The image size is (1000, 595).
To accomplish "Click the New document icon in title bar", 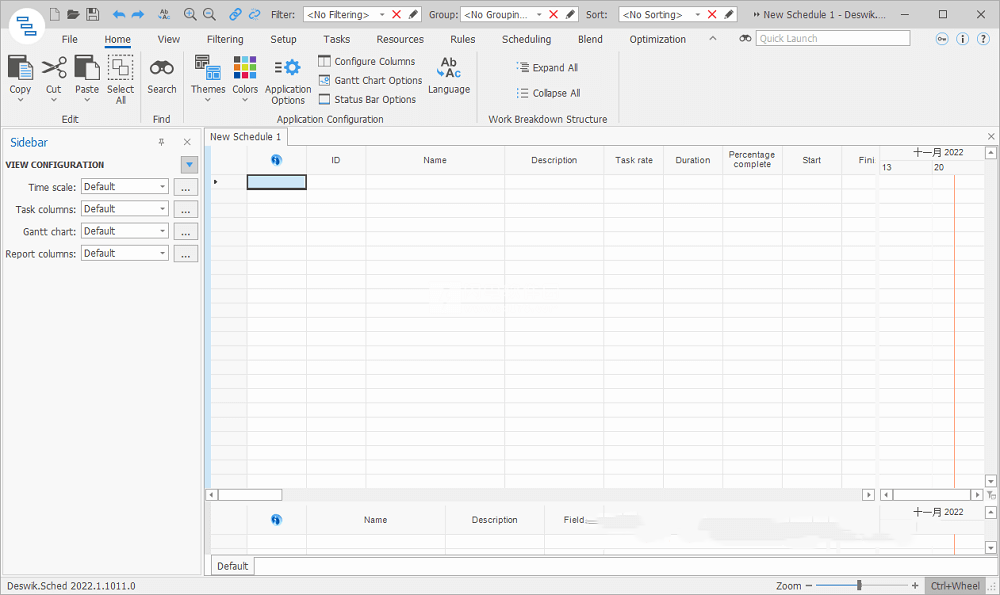I will pos(55,14).
